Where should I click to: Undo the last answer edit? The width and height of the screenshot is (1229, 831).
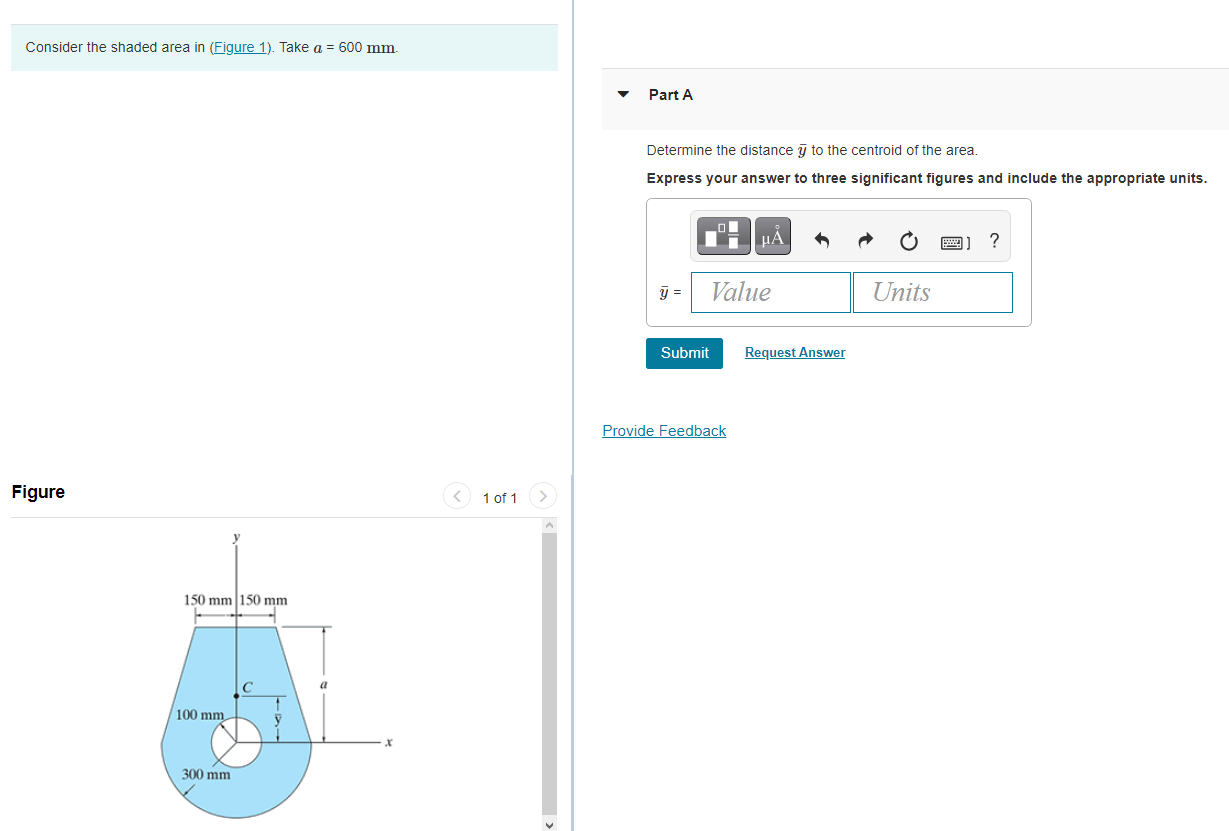[821, 240]
